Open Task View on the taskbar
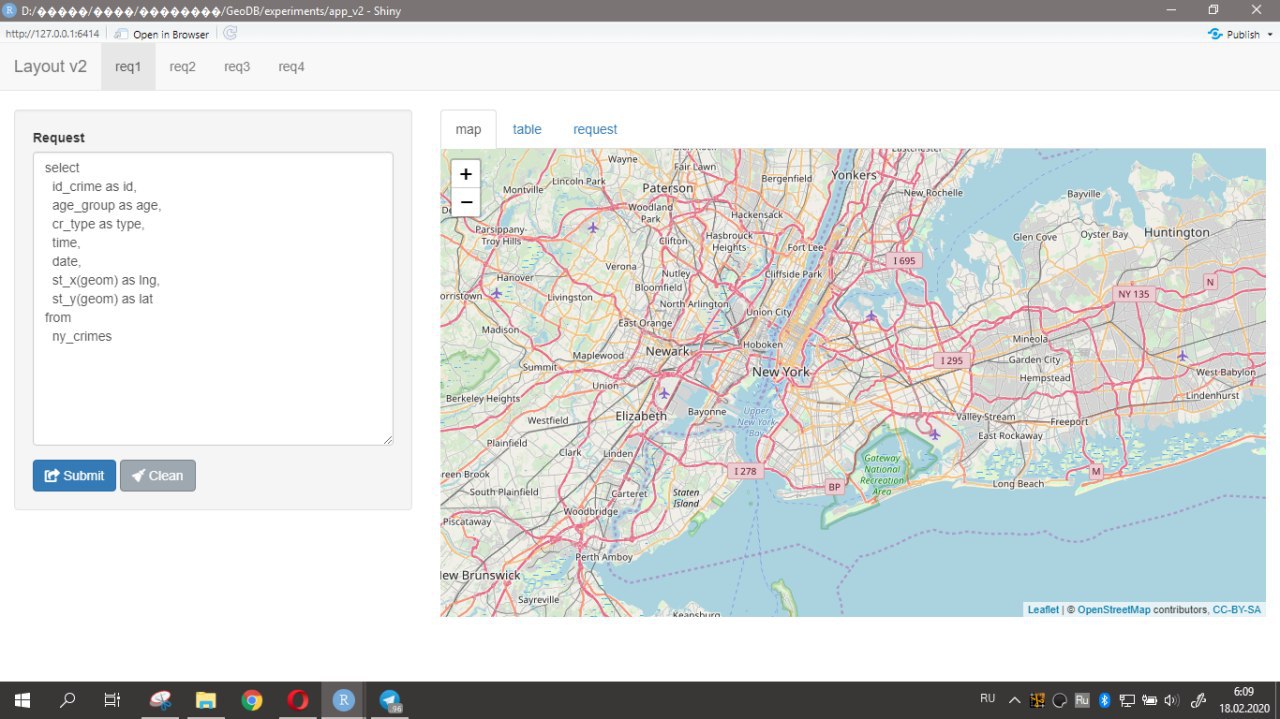 112,700
